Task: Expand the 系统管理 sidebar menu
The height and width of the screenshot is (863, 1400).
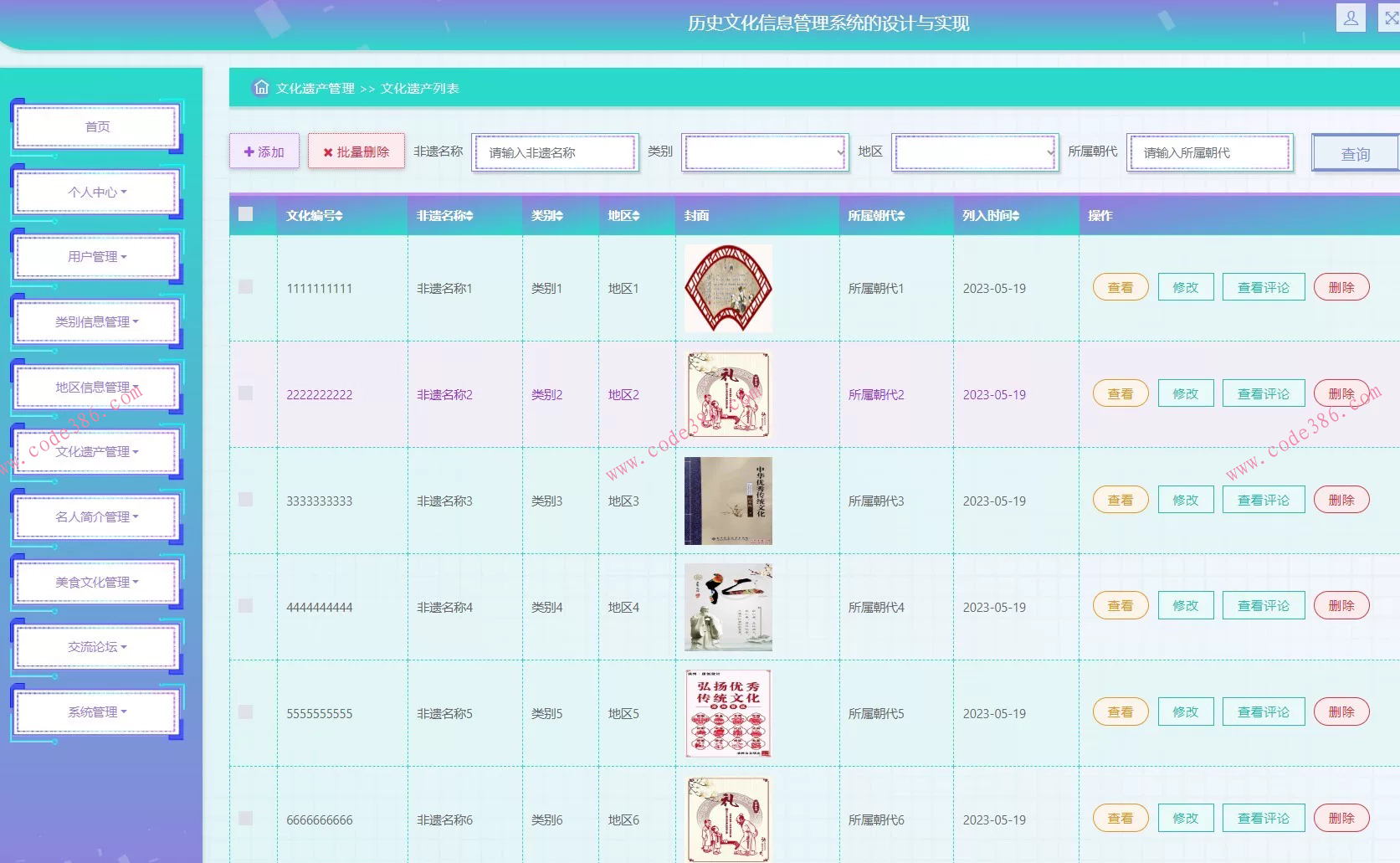Action: (x=95, y=711)
